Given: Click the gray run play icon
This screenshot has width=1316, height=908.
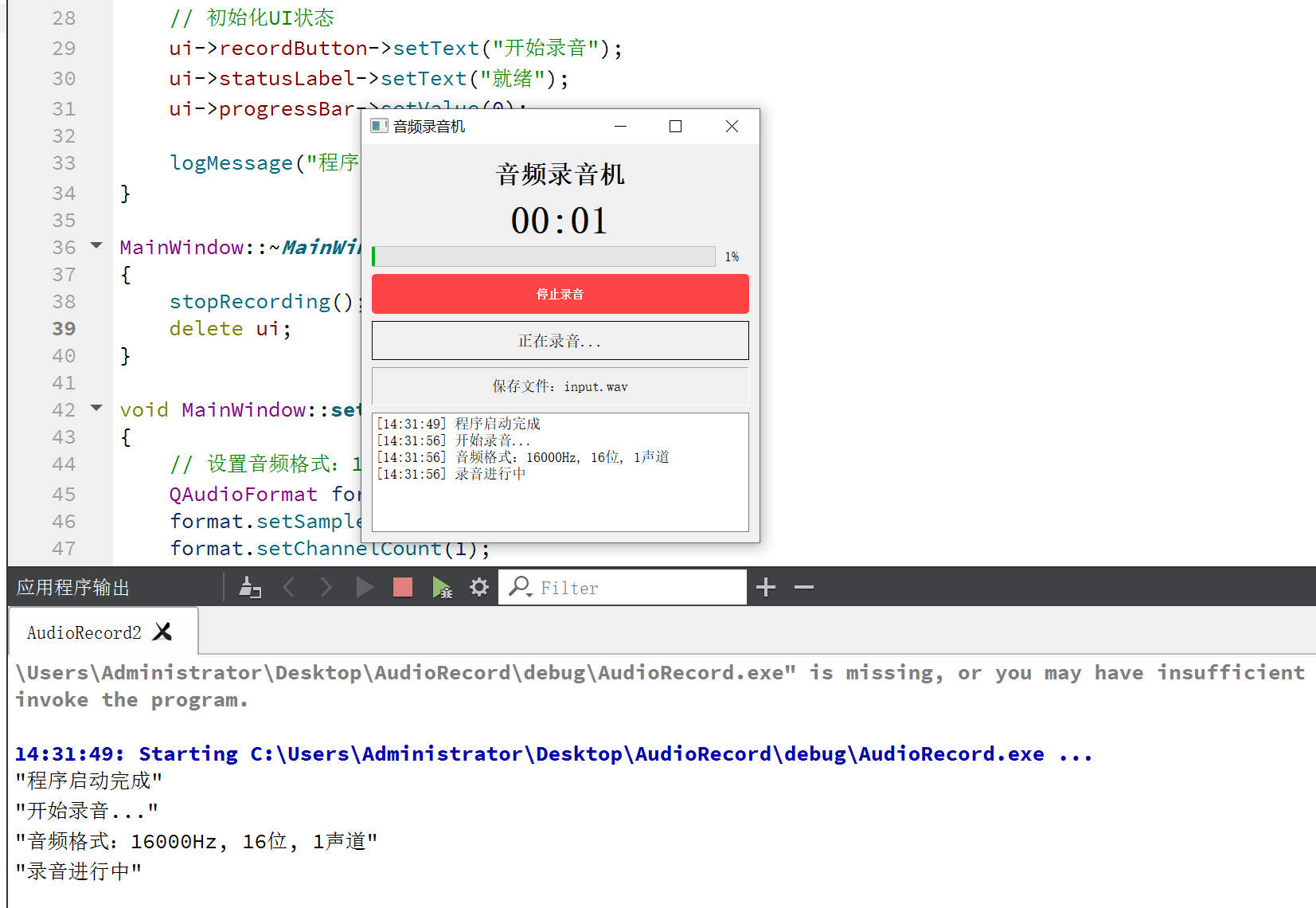Looking at the screenshot, I should [365, 588].
